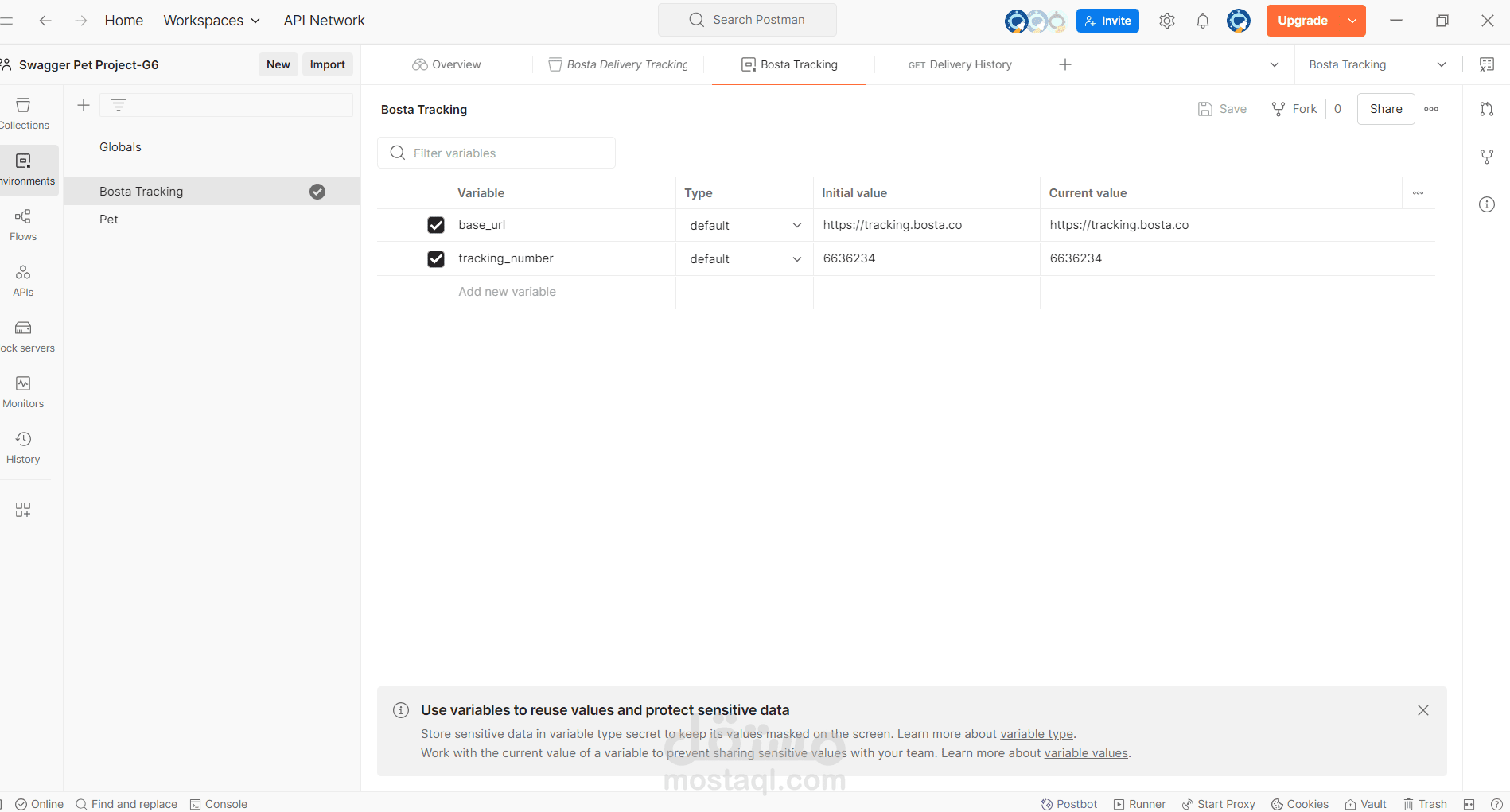The width and height of the screenshot is (1510, 812).
Task: Open Runner from the status bar
Action: [1139, 804]
